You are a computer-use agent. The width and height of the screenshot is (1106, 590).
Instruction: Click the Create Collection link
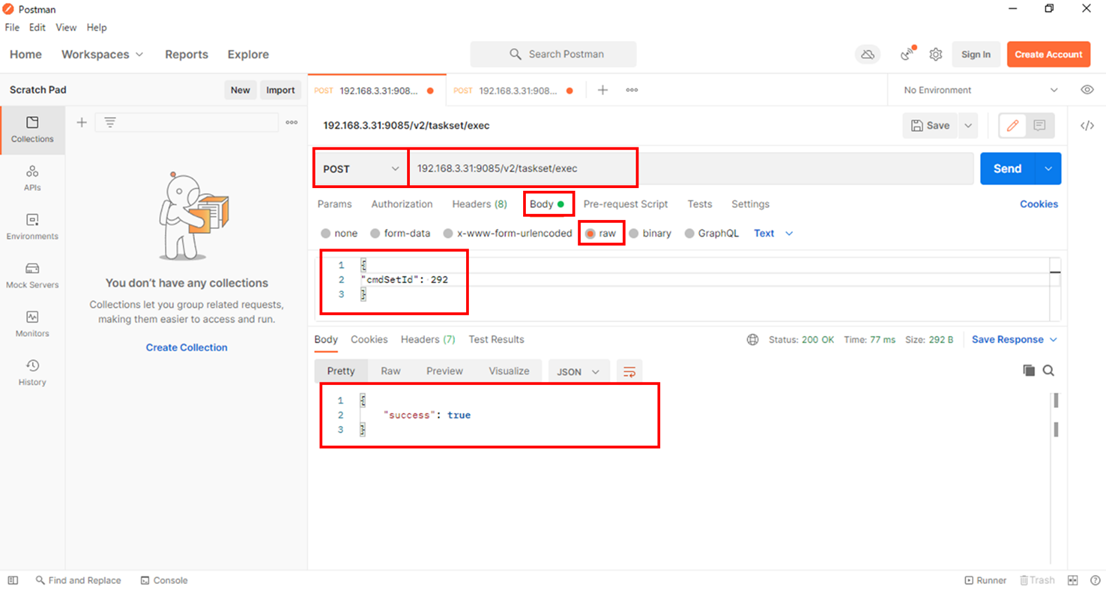tap(186, 348)
